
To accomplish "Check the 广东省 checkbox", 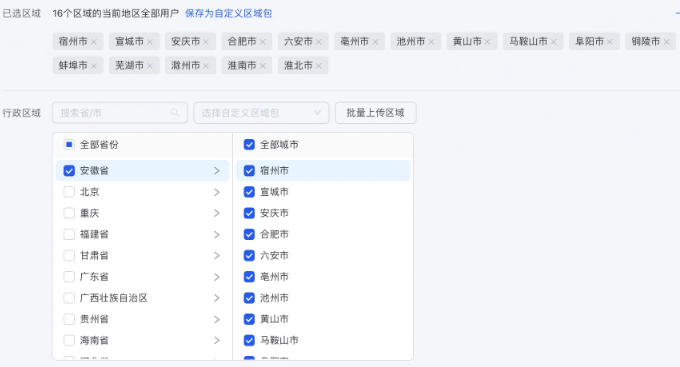I will click(x=69, y=277).
